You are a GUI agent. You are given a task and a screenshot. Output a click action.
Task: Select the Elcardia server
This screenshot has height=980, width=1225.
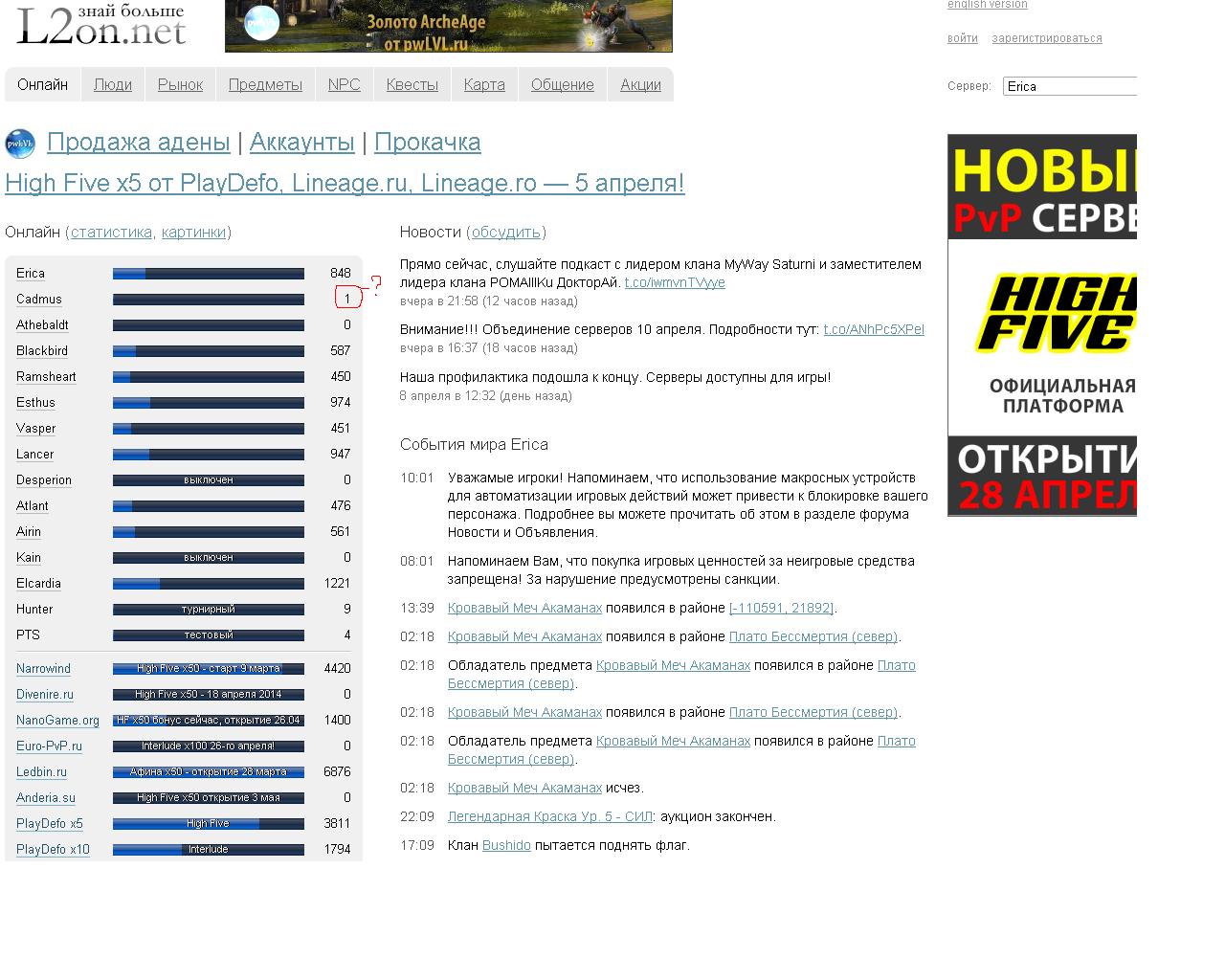click(x=38, y=584)
